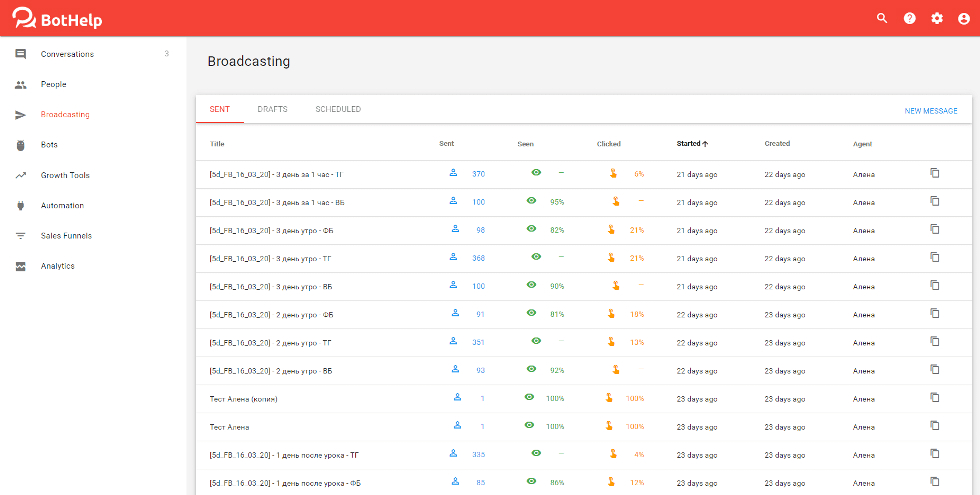Copy the first broadcast row using duplicate icon

(935, 173)
